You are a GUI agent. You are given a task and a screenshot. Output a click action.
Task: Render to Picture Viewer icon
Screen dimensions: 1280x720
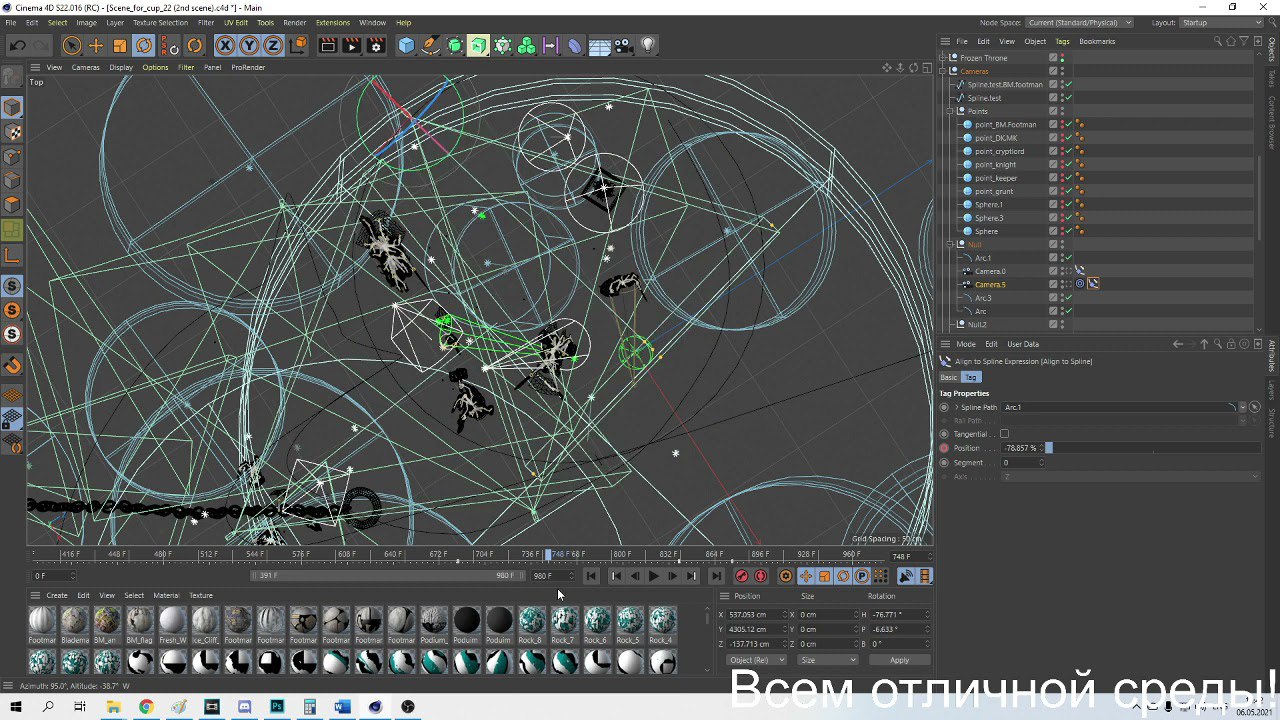[351, 45]
